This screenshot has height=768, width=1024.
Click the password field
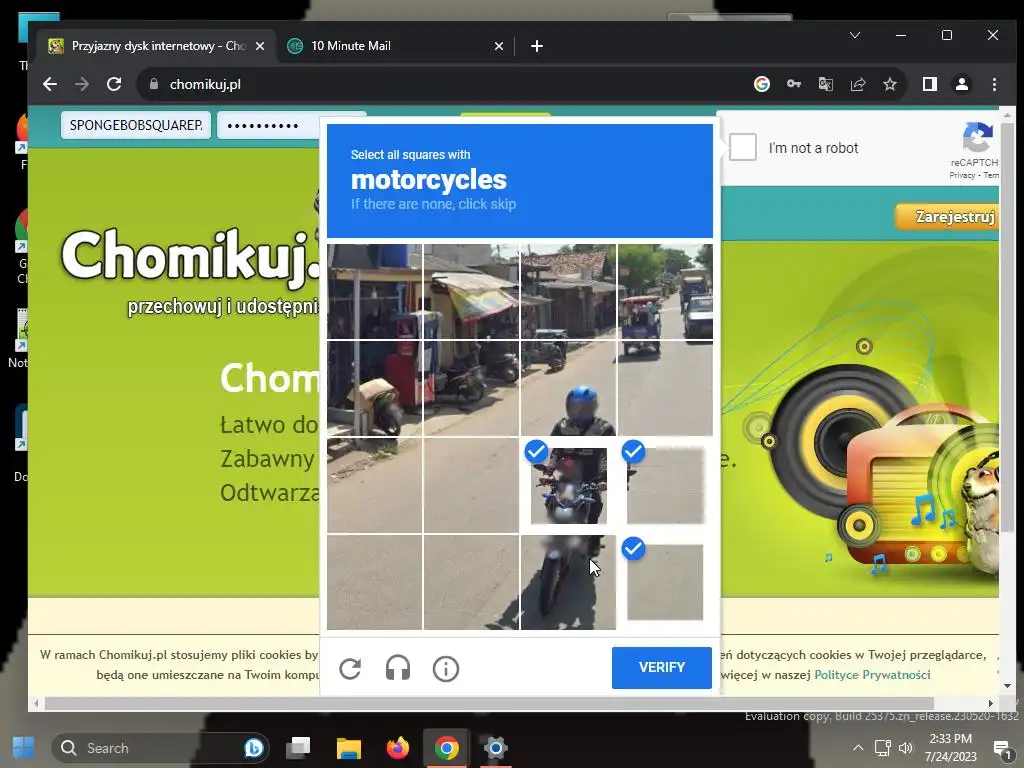point(270,125)
